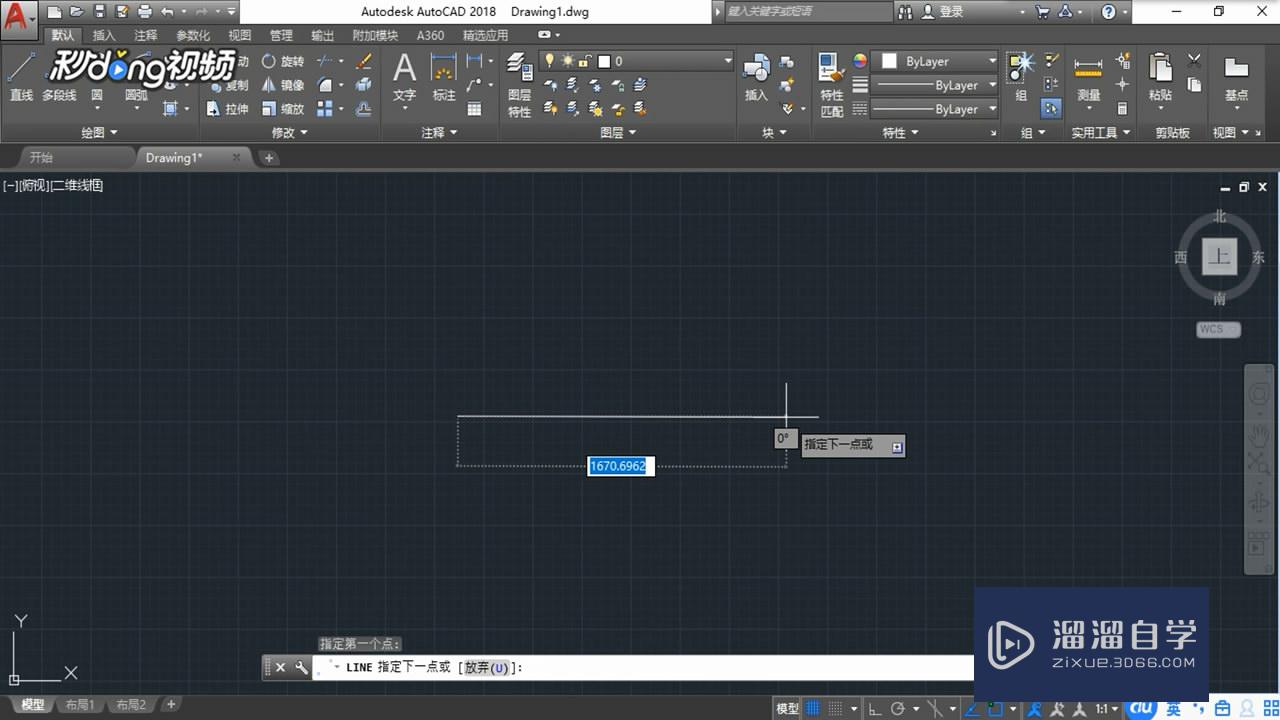Toggle ortho mode in the status bar
This screenshot has width=1280, height=720.
pos(875,707)
